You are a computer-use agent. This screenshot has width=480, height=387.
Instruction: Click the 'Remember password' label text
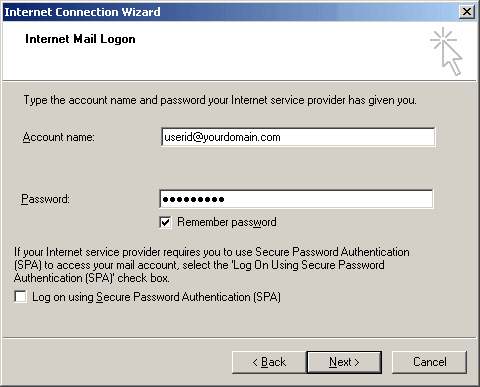tap(227, 222)
